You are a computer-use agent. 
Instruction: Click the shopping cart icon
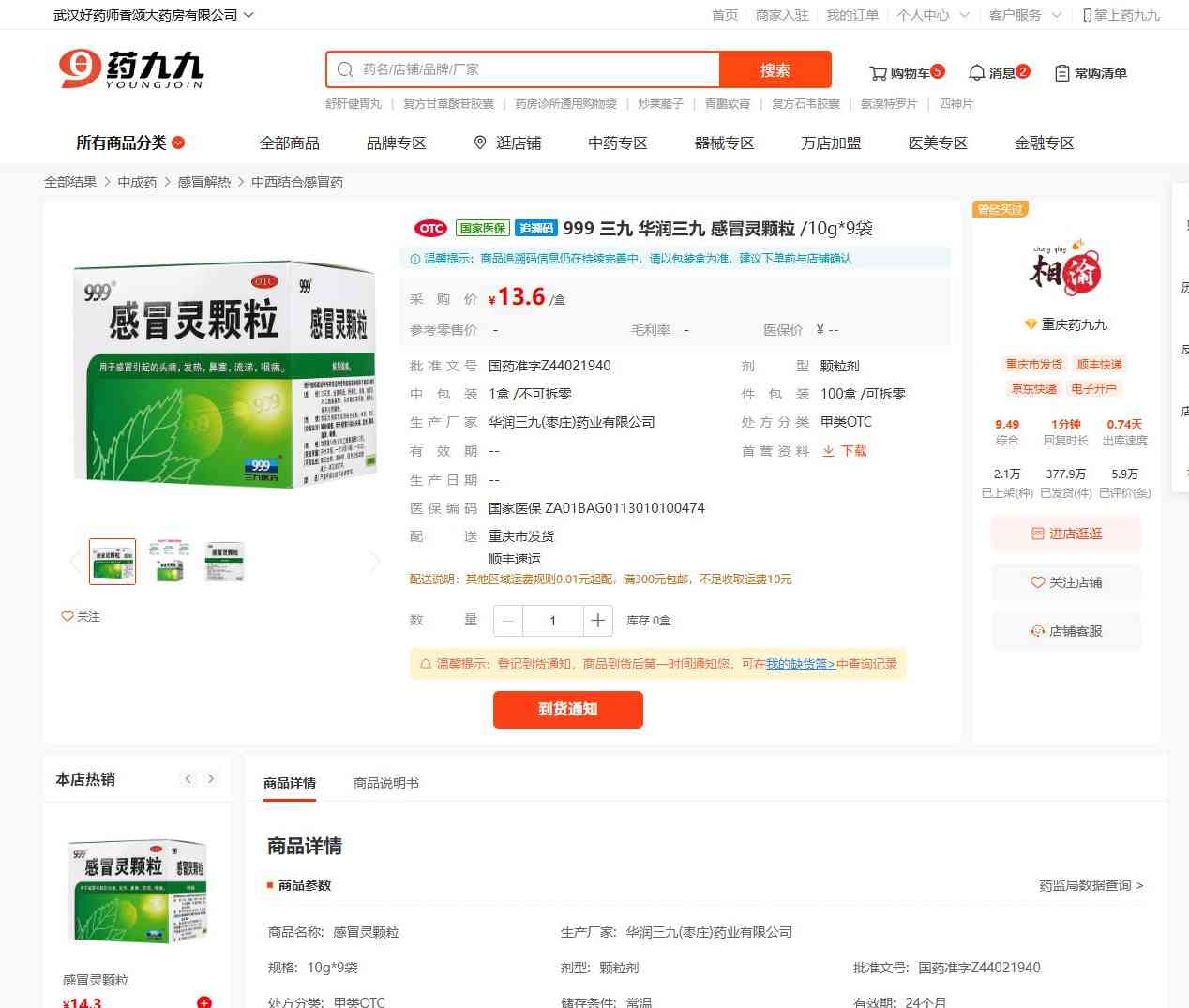[x=878, y=73]
